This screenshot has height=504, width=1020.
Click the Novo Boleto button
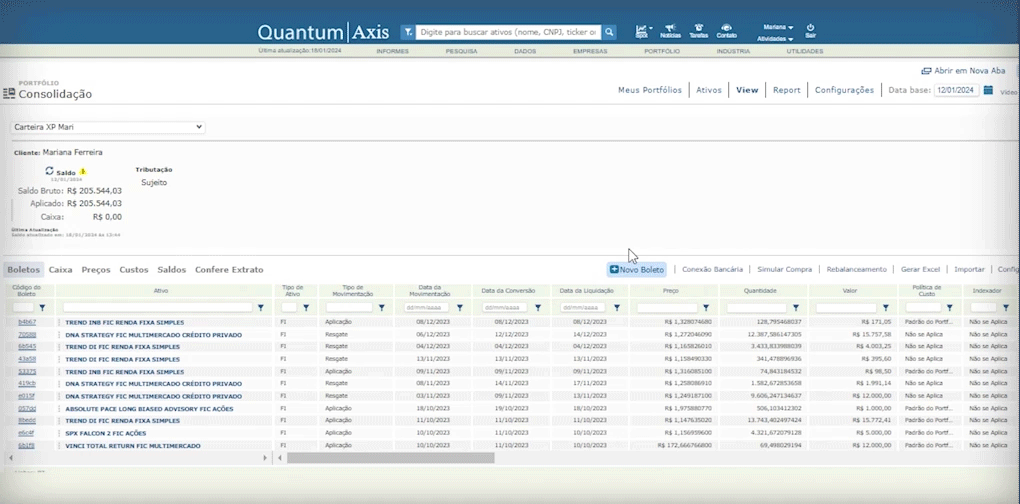point(636,270)
